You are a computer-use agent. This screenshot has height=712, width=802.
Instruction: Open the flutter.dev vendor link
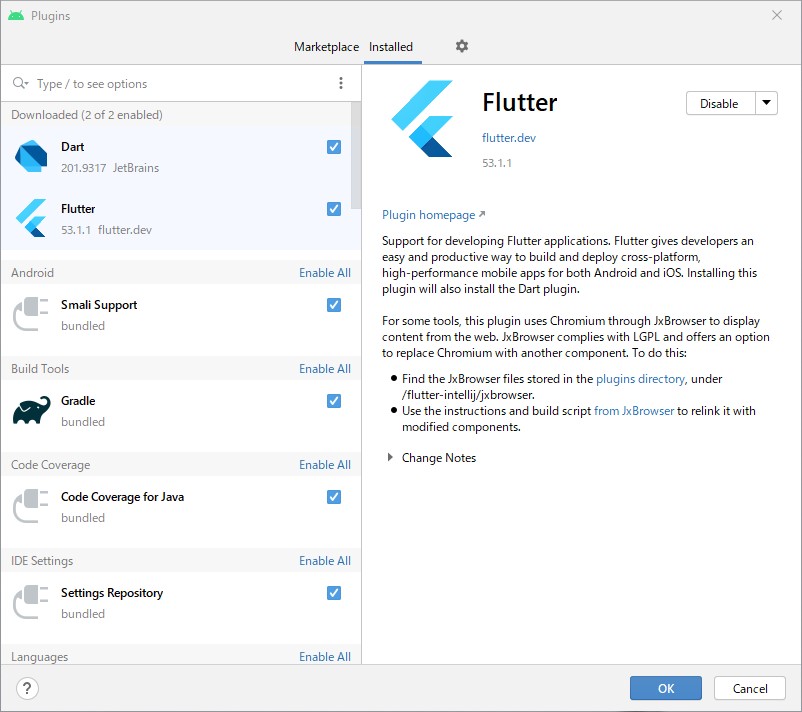point(508,138)
